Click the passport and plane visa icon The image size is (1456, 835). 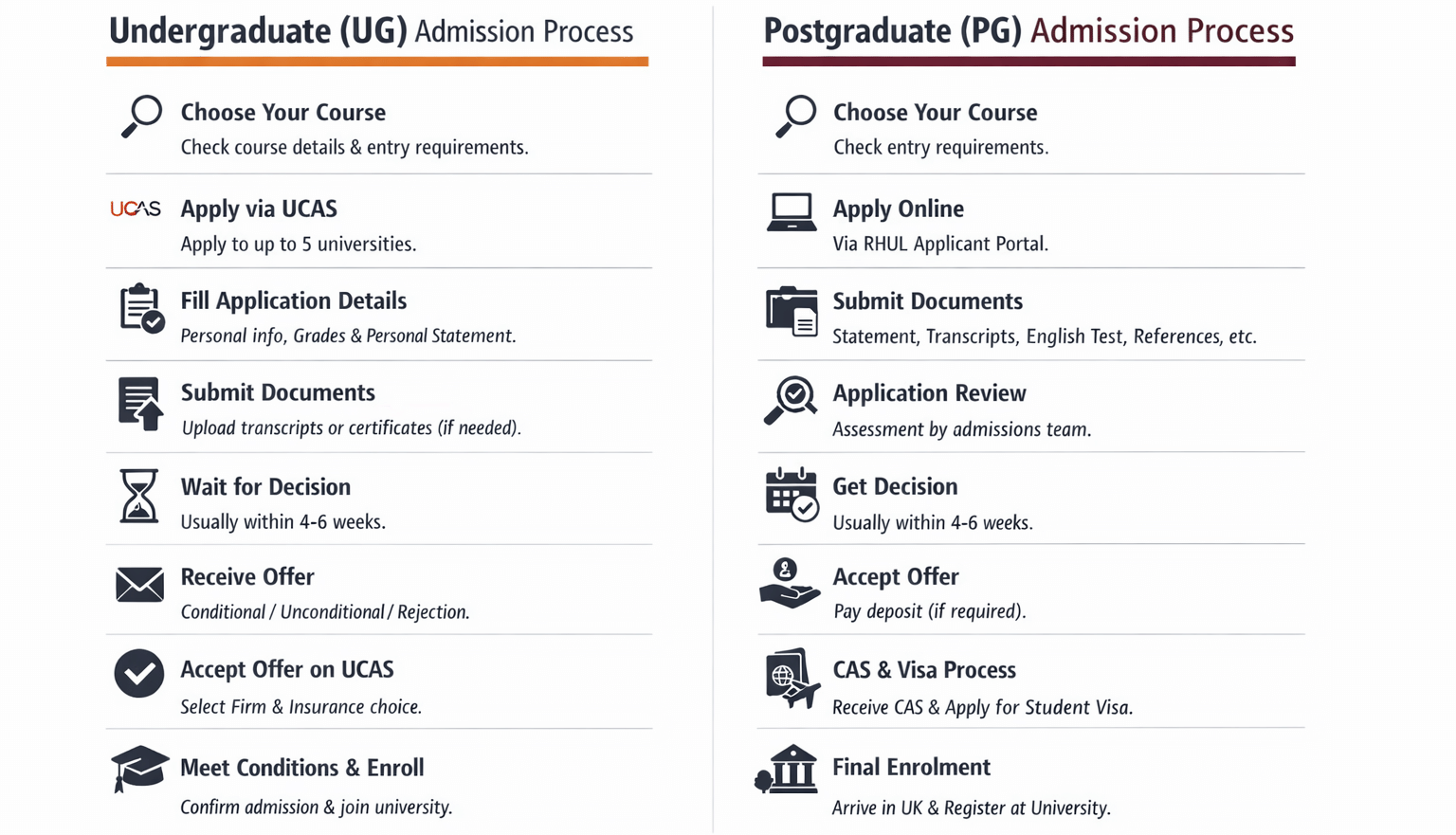[792, 678]
